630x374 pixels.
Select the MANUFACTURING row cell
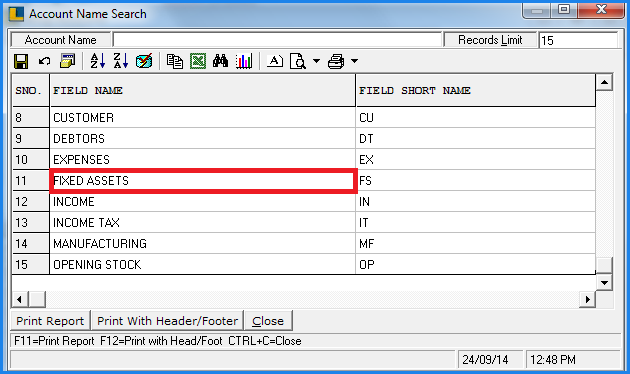[x=202, y=243]
